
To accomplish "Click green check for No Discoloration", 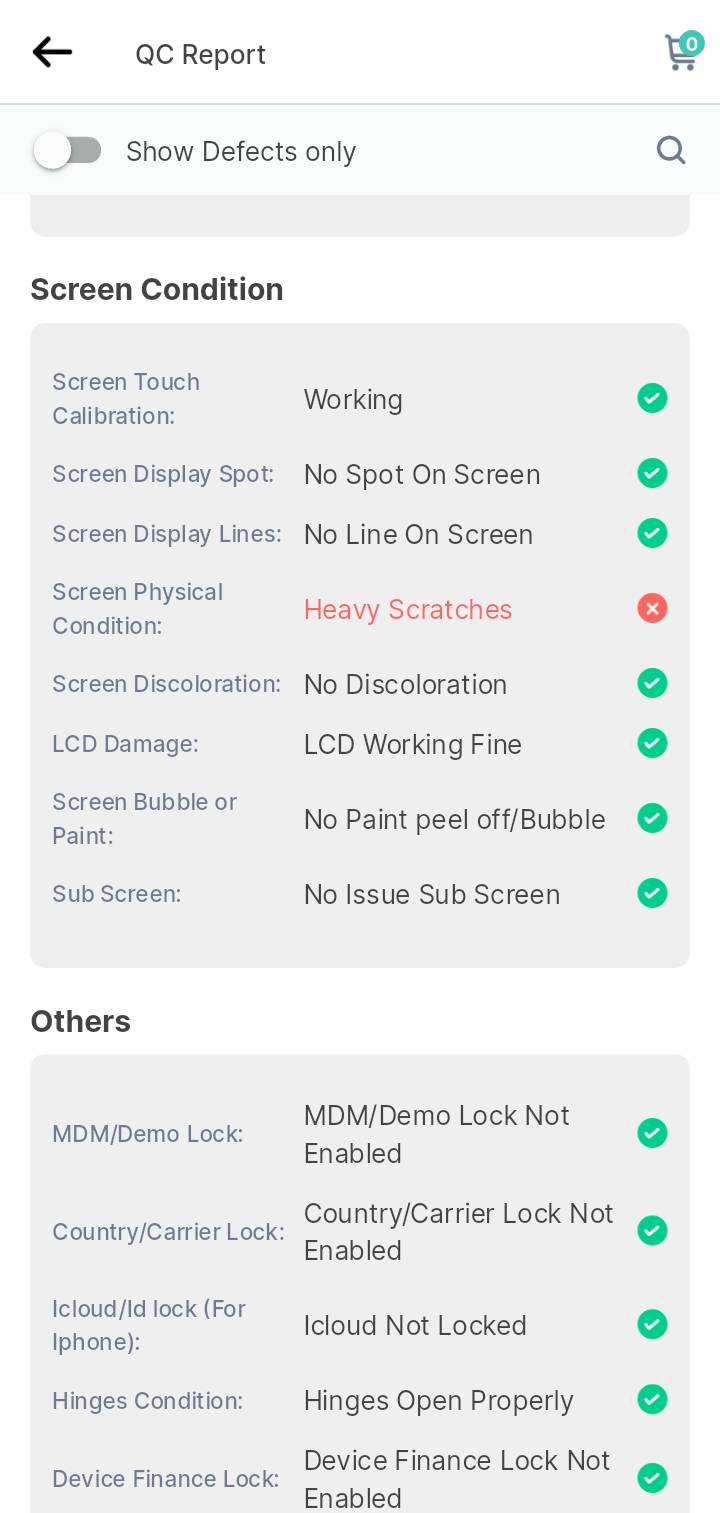I will pyautogui.click(x=652, y=683).
